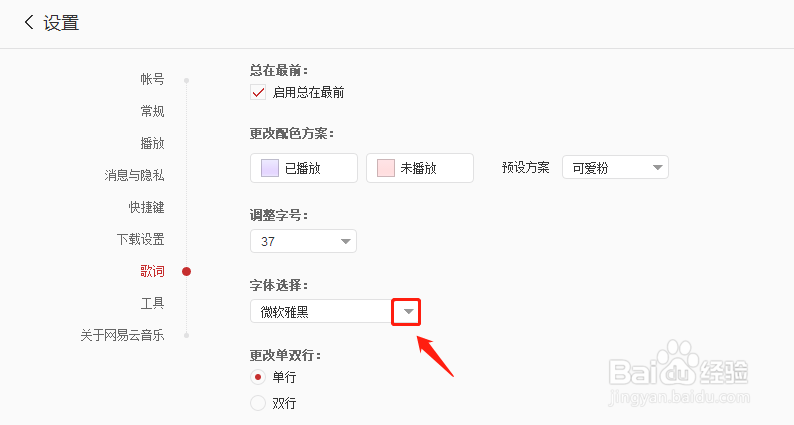The height and width of the screenshot is (425, 794).
Task: Pick the pink 未播放 color swatch
Action: 386,168
